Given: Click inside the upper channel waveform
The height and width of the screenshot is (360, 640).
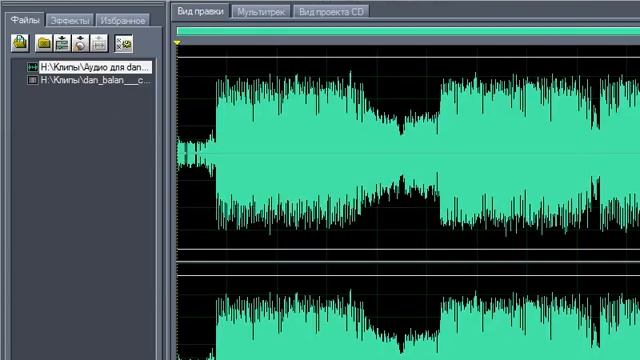Looking at the screenshot, I should [408, 153].
